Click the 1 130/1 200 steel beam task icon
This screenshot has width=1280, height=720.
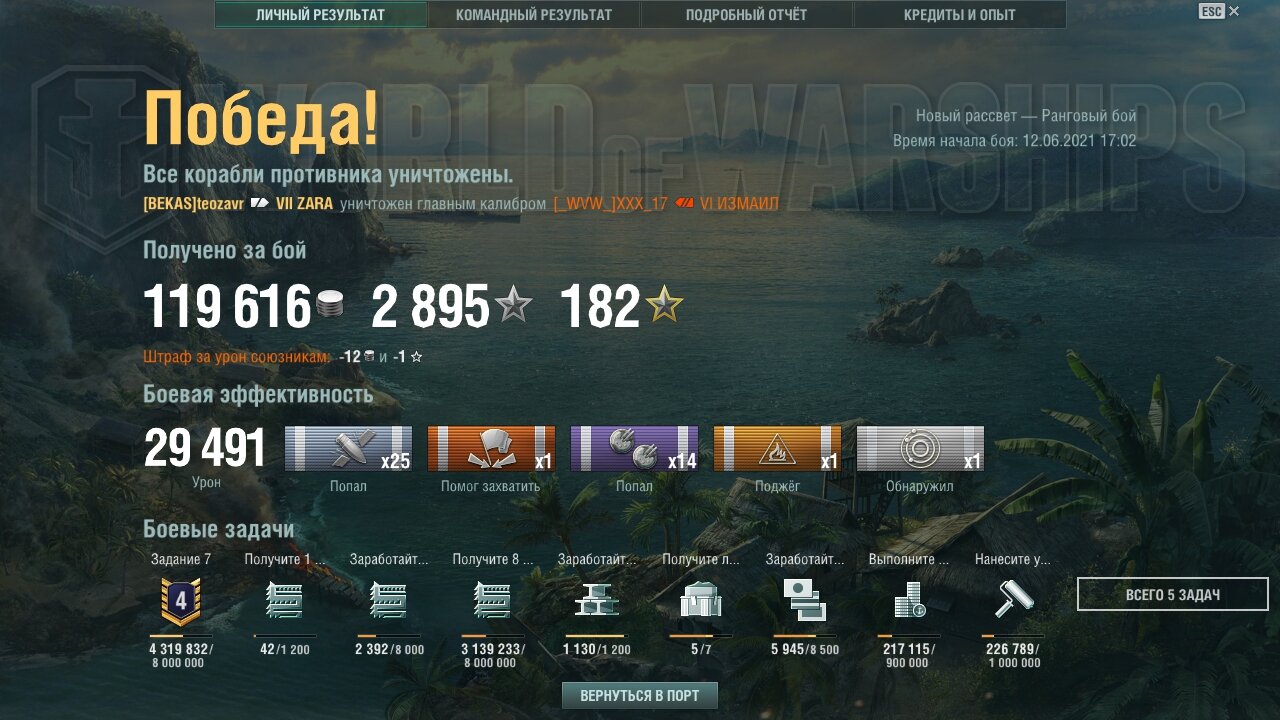pos(596,599)
